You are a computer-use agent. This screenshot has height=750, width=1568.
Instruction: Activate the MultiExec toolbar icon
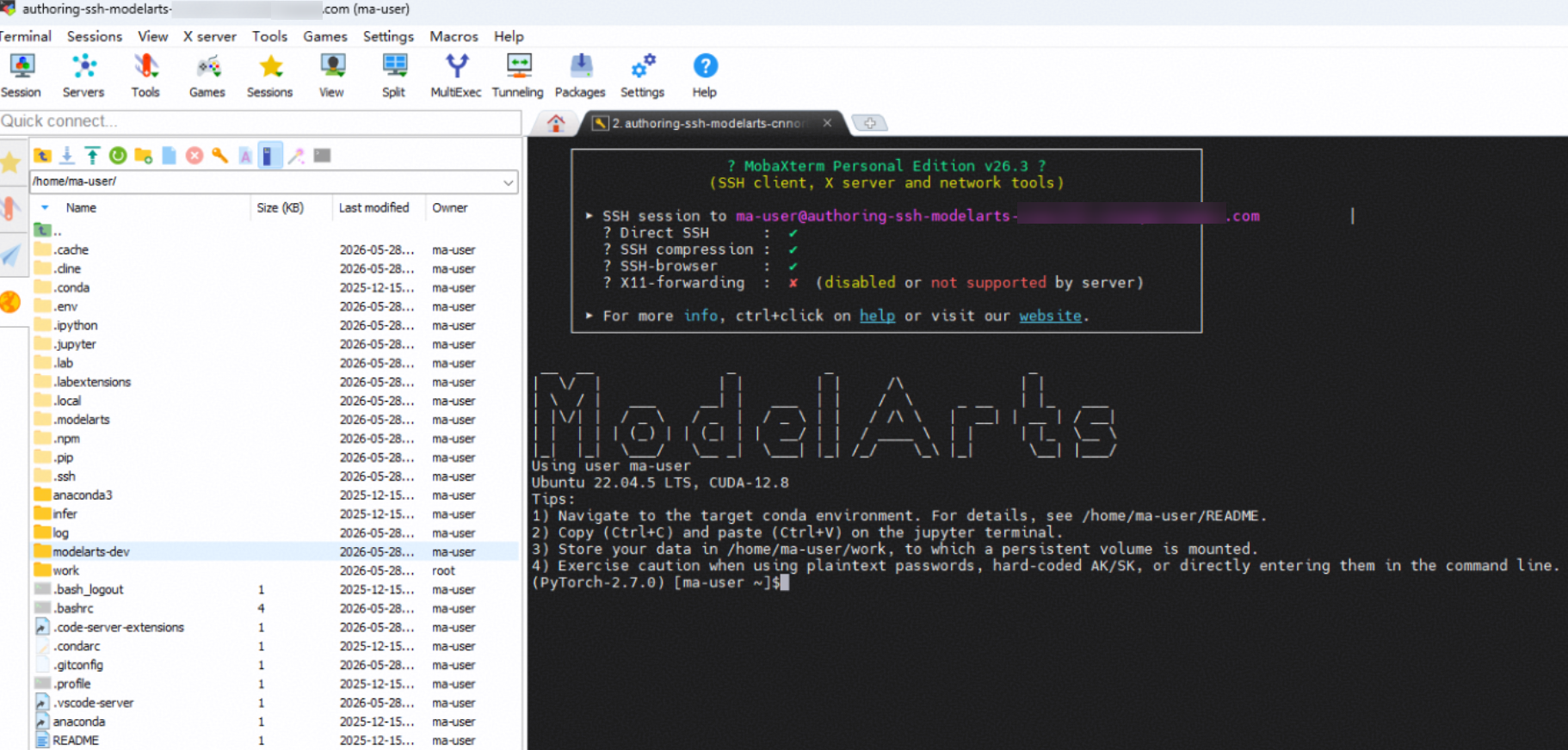click(456, 76)
